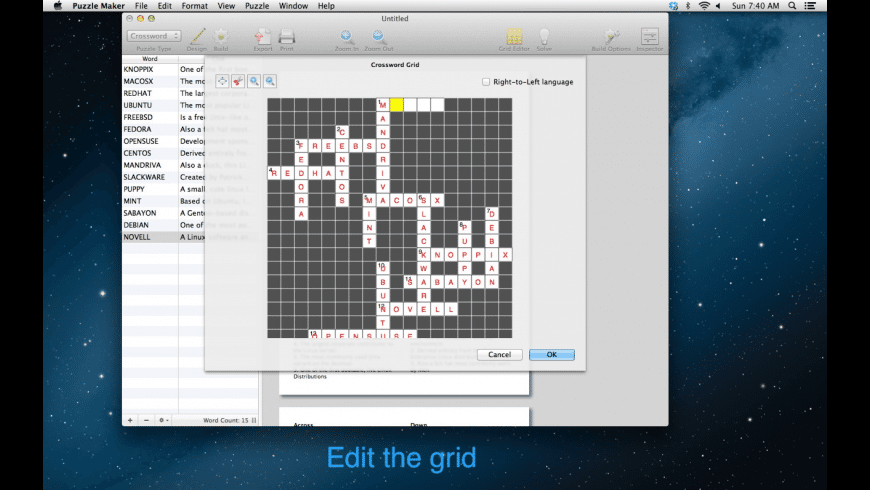Select the scissors cut tool in Crossword Grid
870x490 pixels.
tap(238, 81)
